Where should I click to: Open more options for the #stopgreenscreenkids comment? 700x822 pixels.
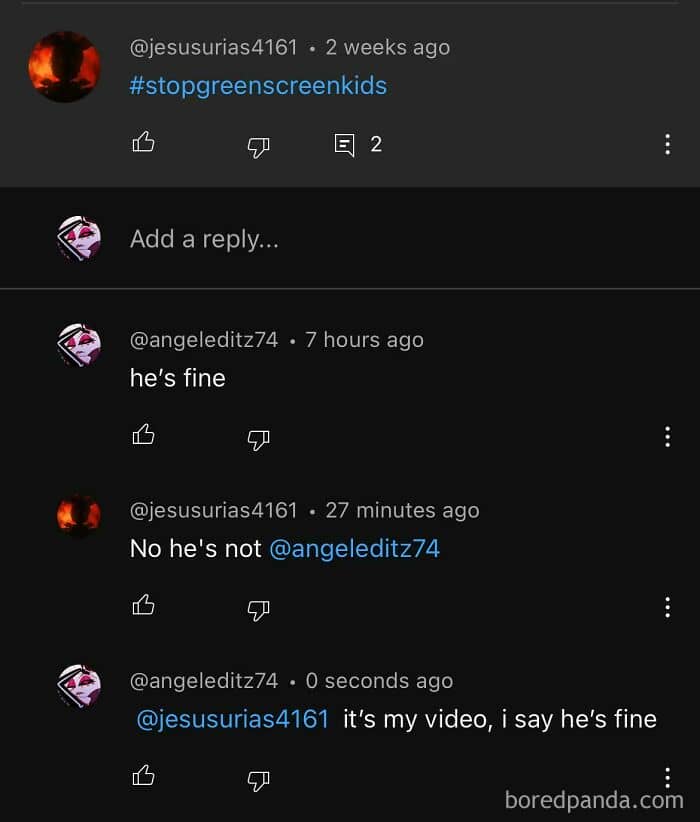tap(667, 145)
